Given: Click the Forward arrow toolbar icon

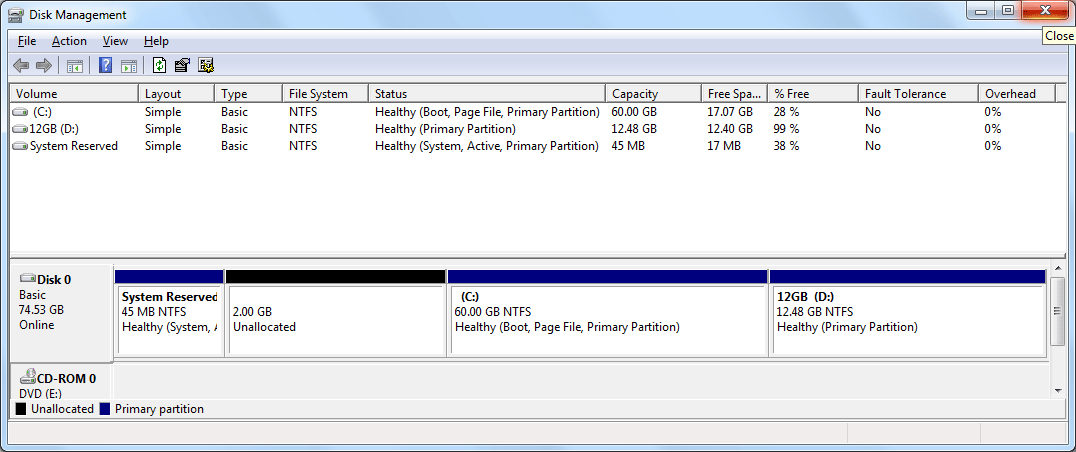Looking at the screenshot, I should click(x=44, y=66).
